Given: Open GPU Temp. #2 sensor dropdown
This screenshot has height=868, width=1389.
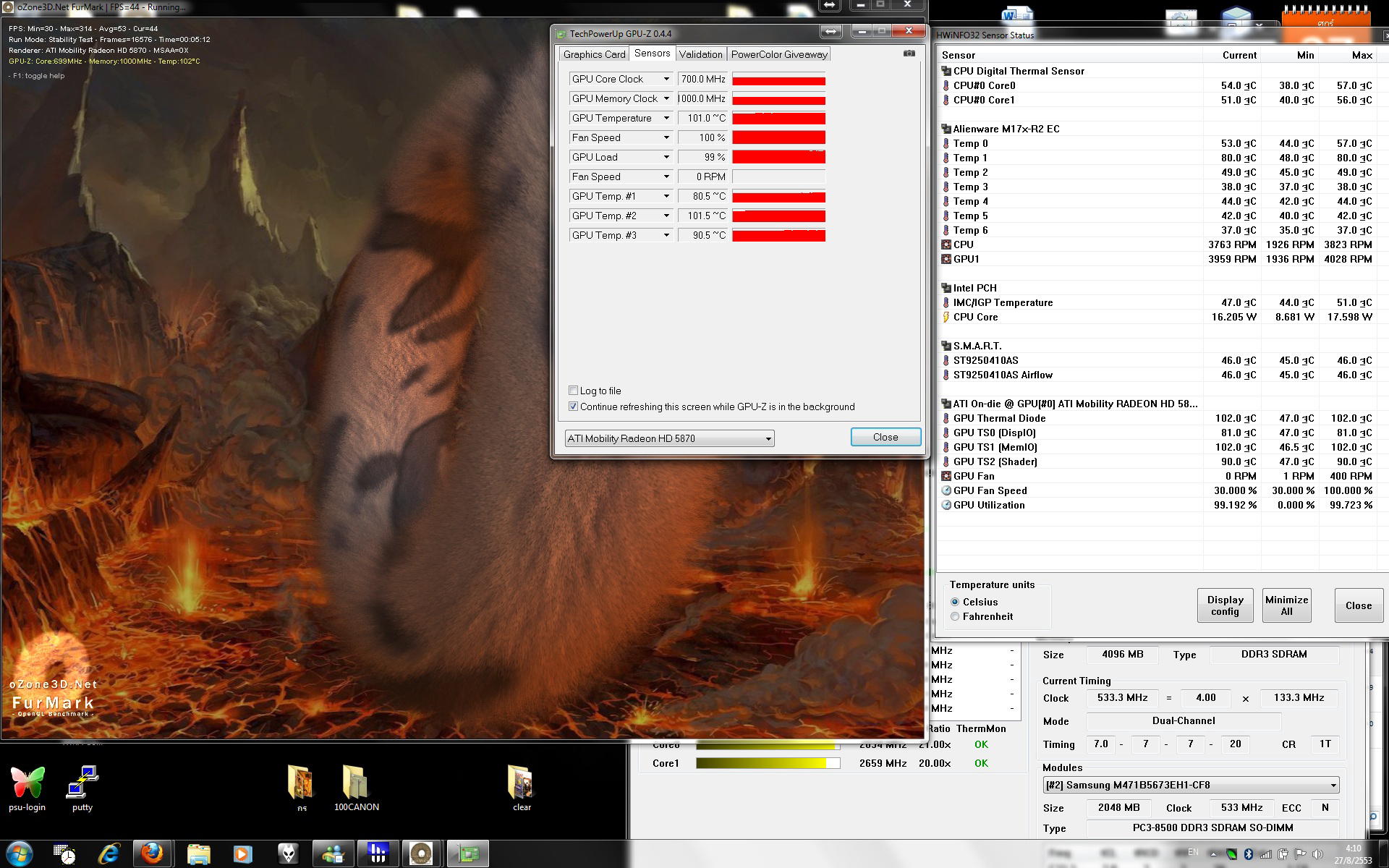Looking at the screenshot, I should click(666, 216).
